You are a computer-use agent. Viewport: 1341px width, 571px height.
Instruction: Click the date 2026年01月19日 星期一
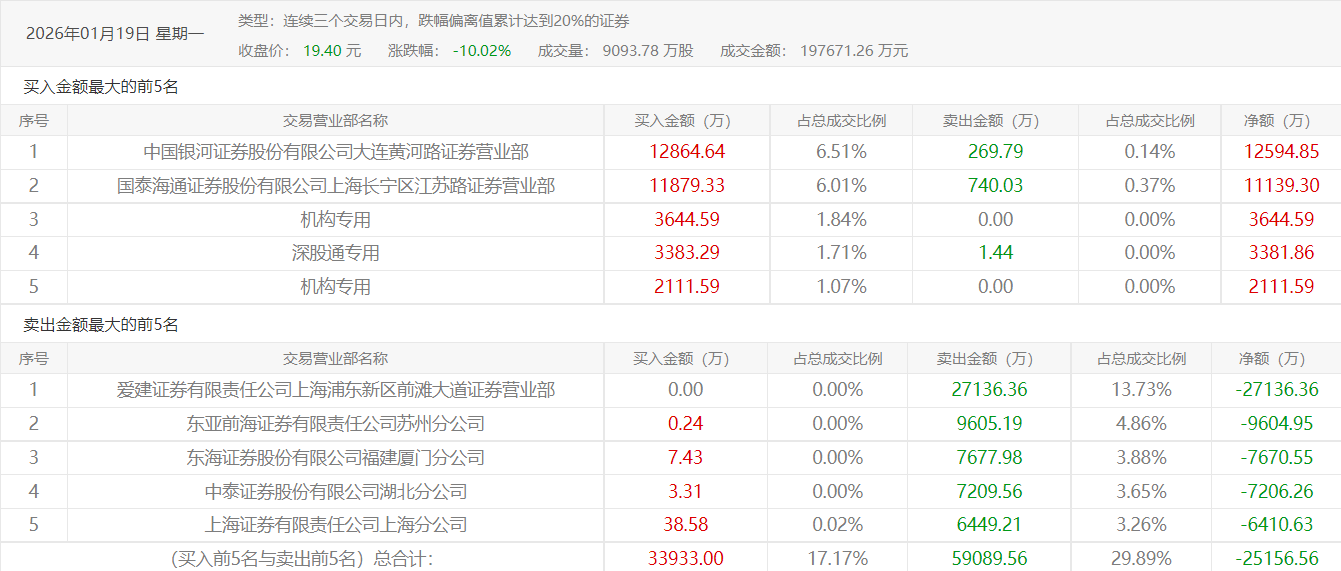[x=115, y=33]
